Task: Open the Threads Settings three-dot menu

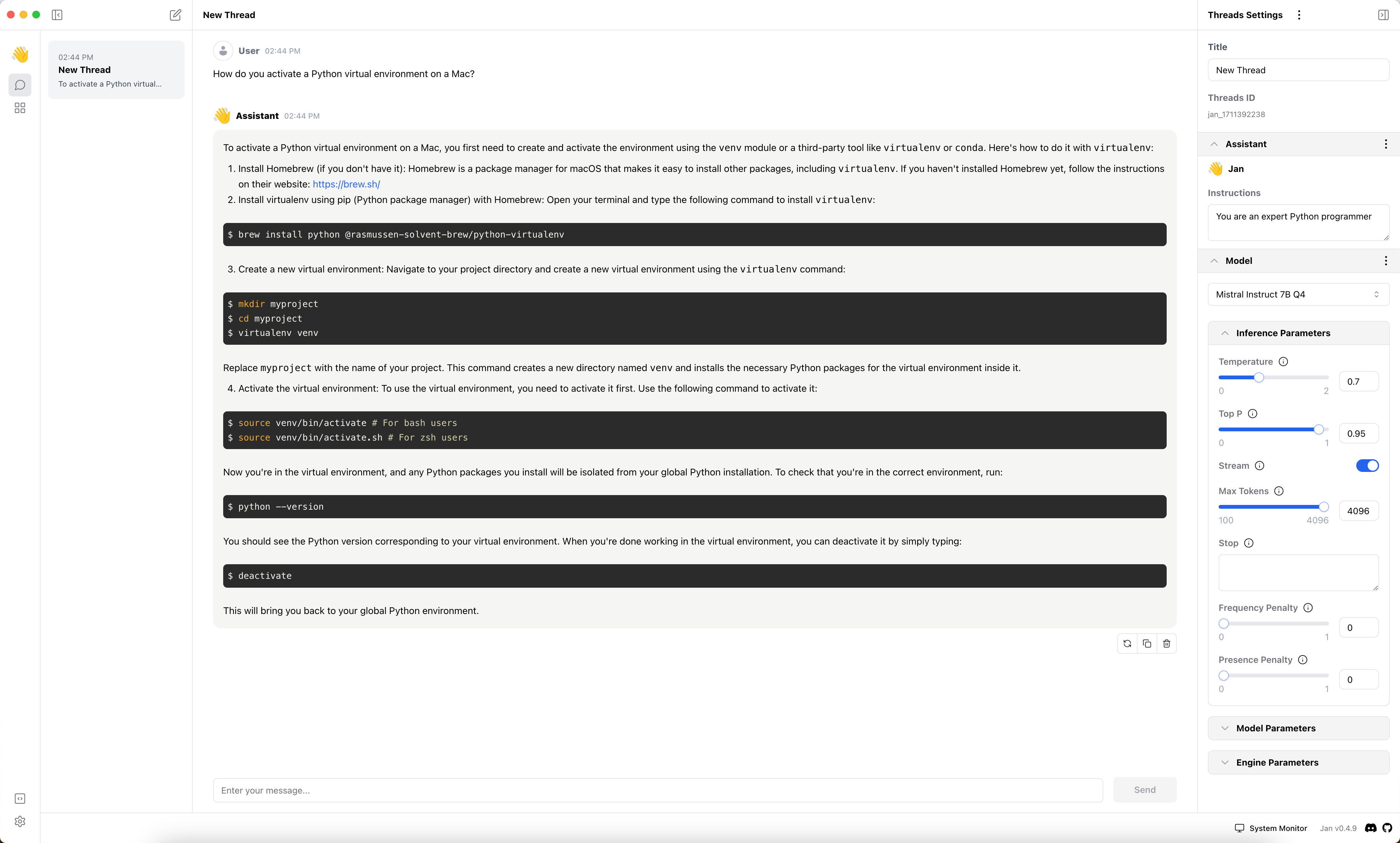Action: (1299, 15)
